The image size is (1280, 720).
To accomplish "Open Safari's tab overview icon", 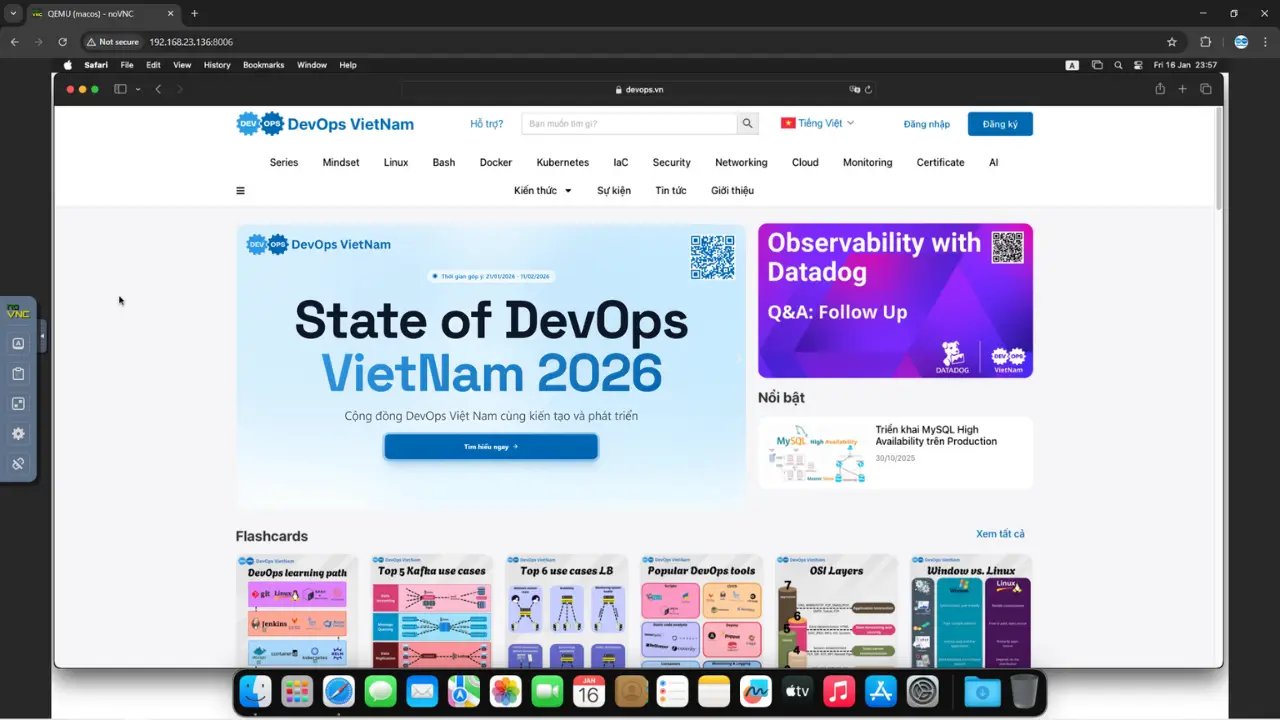I will pyautogui.click(x=1206, y=89).
